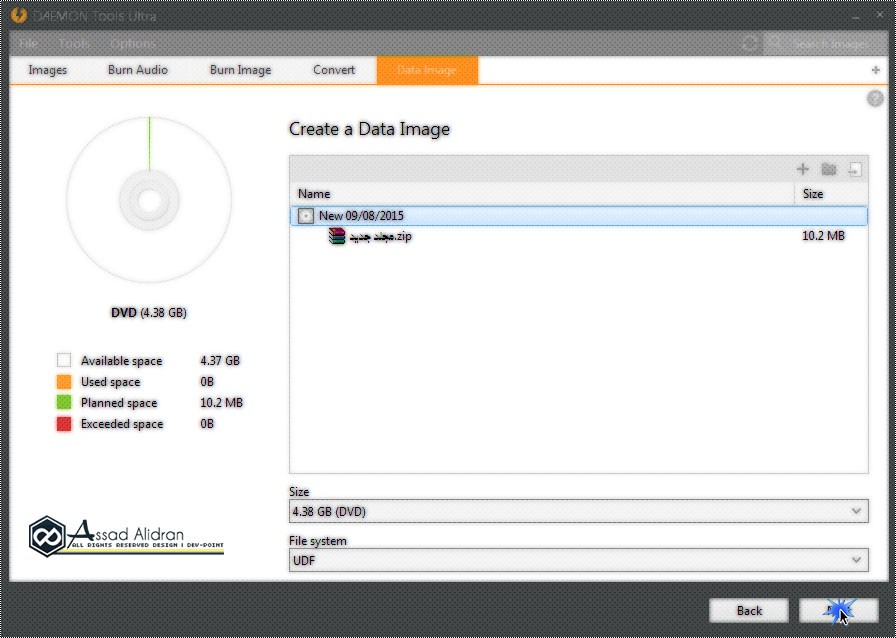This screenshot has width=896, height=638.
Task: Switch to the Convert tab
Action: click(x=334, y=70)
